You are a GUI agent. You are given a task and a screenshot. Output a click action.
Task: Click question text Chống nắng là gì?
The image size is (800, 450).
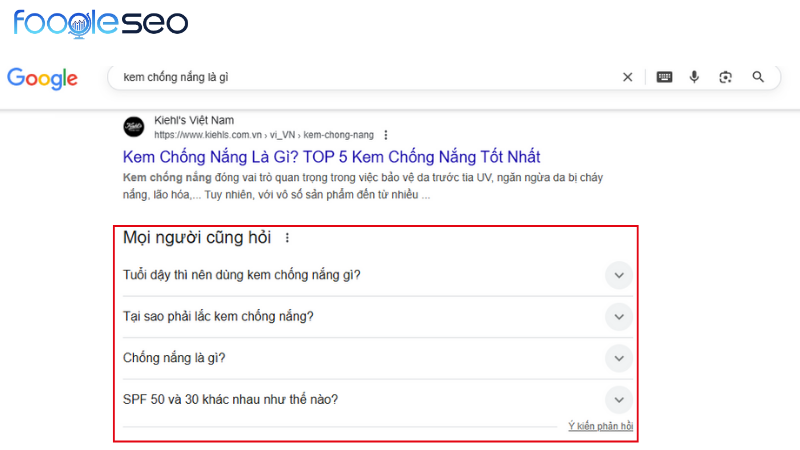174,358
